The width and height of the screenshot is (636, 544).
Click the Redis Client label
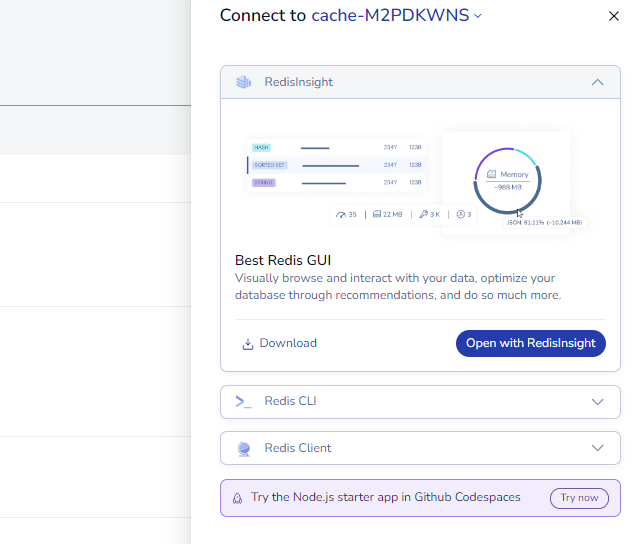(298, 448)
